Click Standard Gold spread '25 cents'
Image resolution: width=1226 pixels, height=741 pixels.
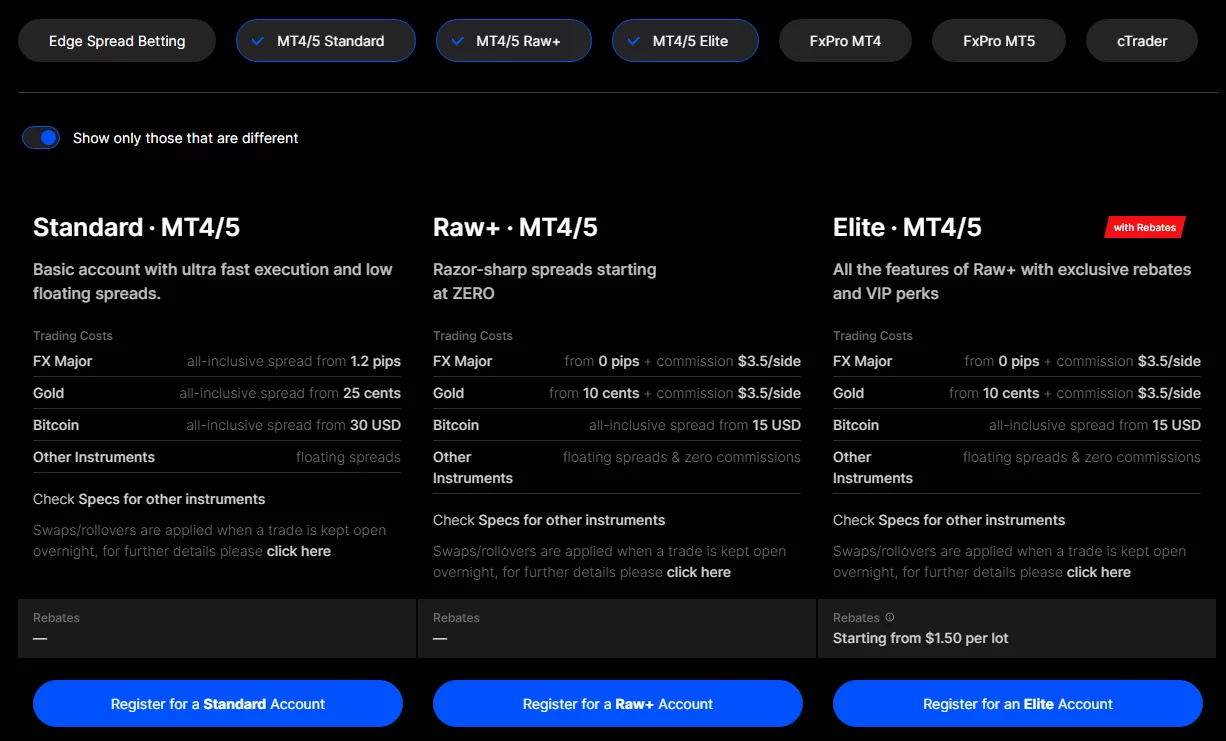(x=372, y=393)
